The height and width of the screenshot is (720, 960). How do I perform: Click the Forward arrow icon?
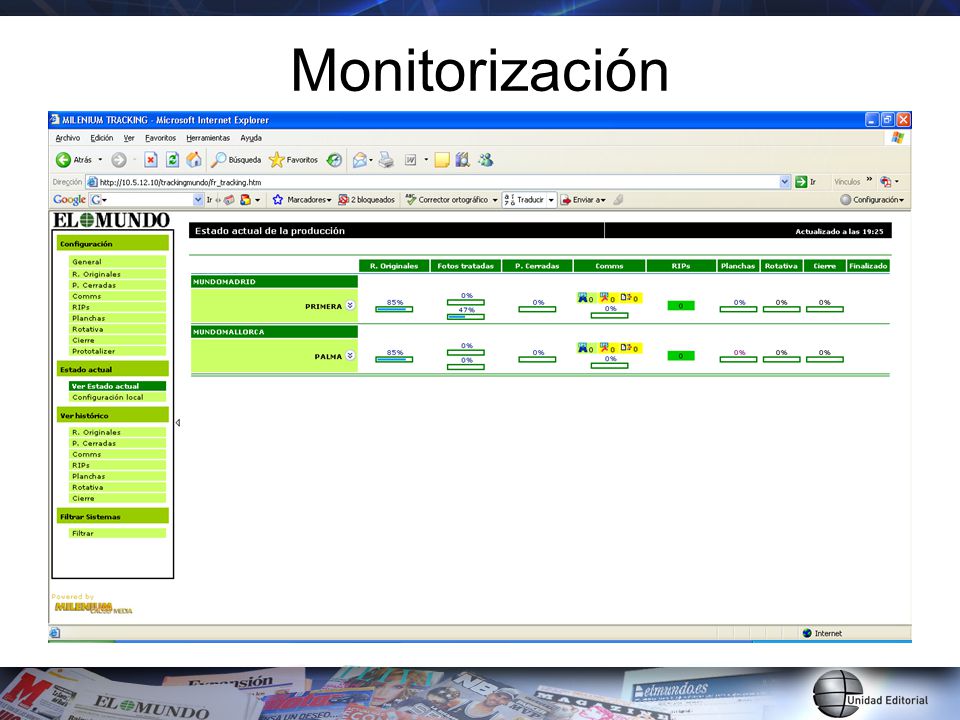click(x=119, y=160)
